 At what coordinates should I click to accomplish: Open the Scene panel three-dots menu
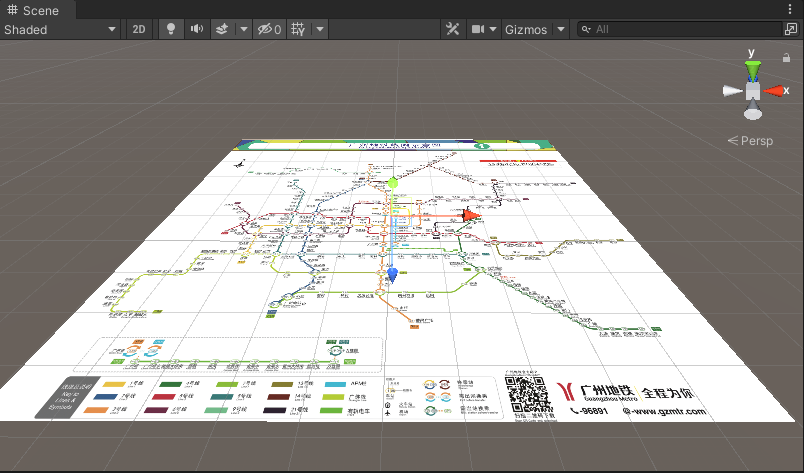(790, 9)
